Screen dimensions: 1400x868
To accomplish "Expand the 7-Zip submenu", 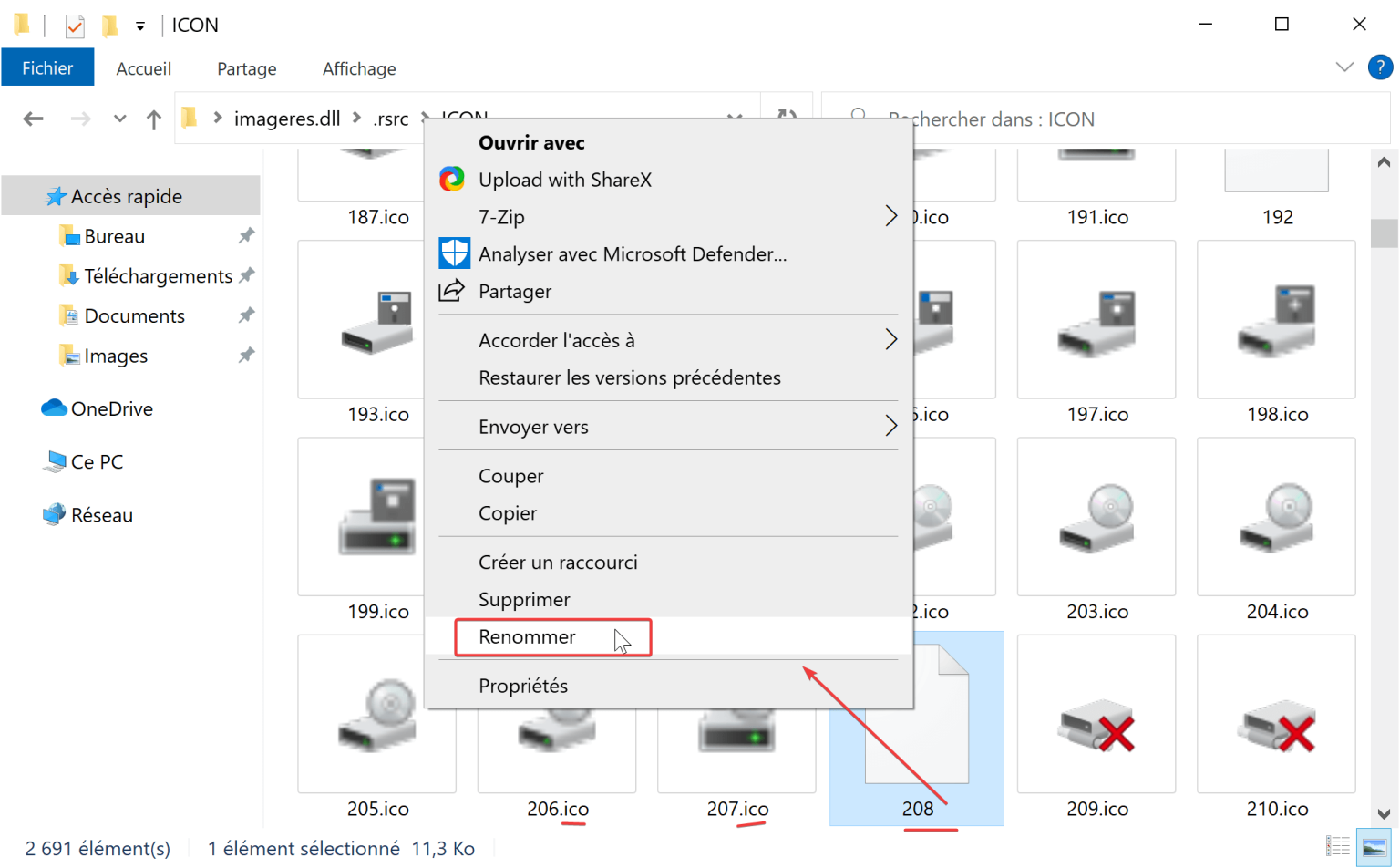I will click(x=891, y=217).
